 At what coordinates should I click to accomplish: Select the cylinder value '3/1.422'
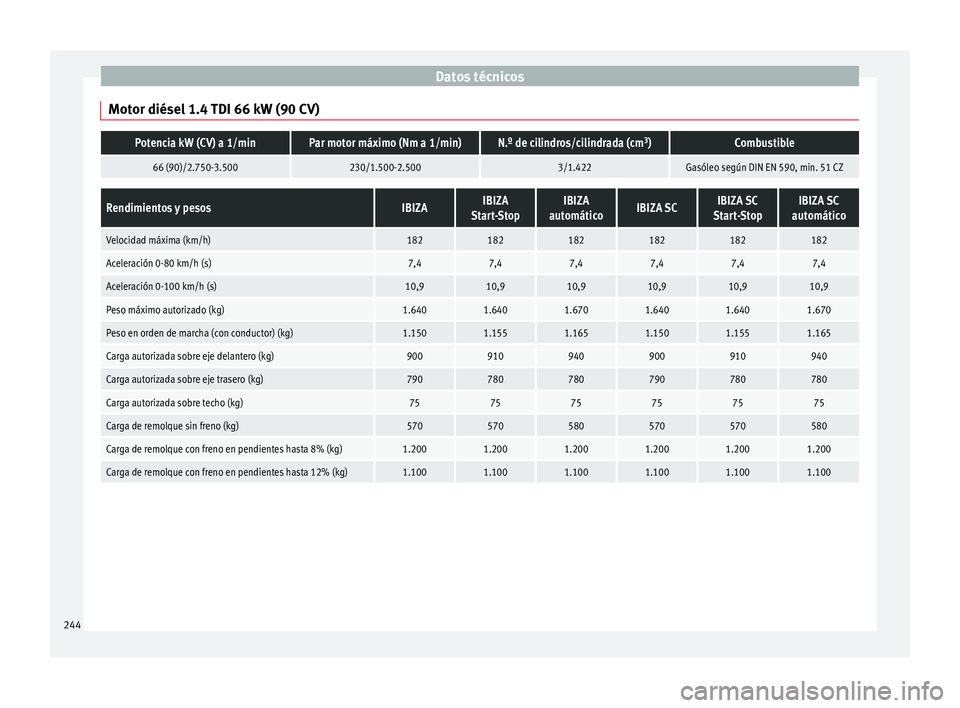point(574,167)
